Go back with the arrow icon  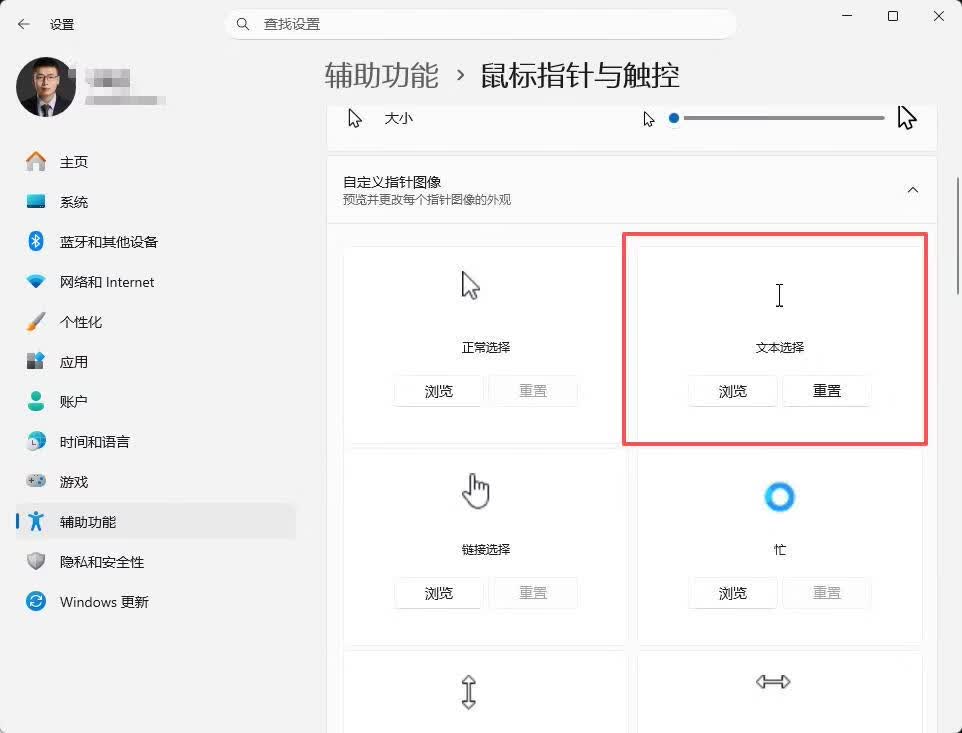tap(23, 25)
